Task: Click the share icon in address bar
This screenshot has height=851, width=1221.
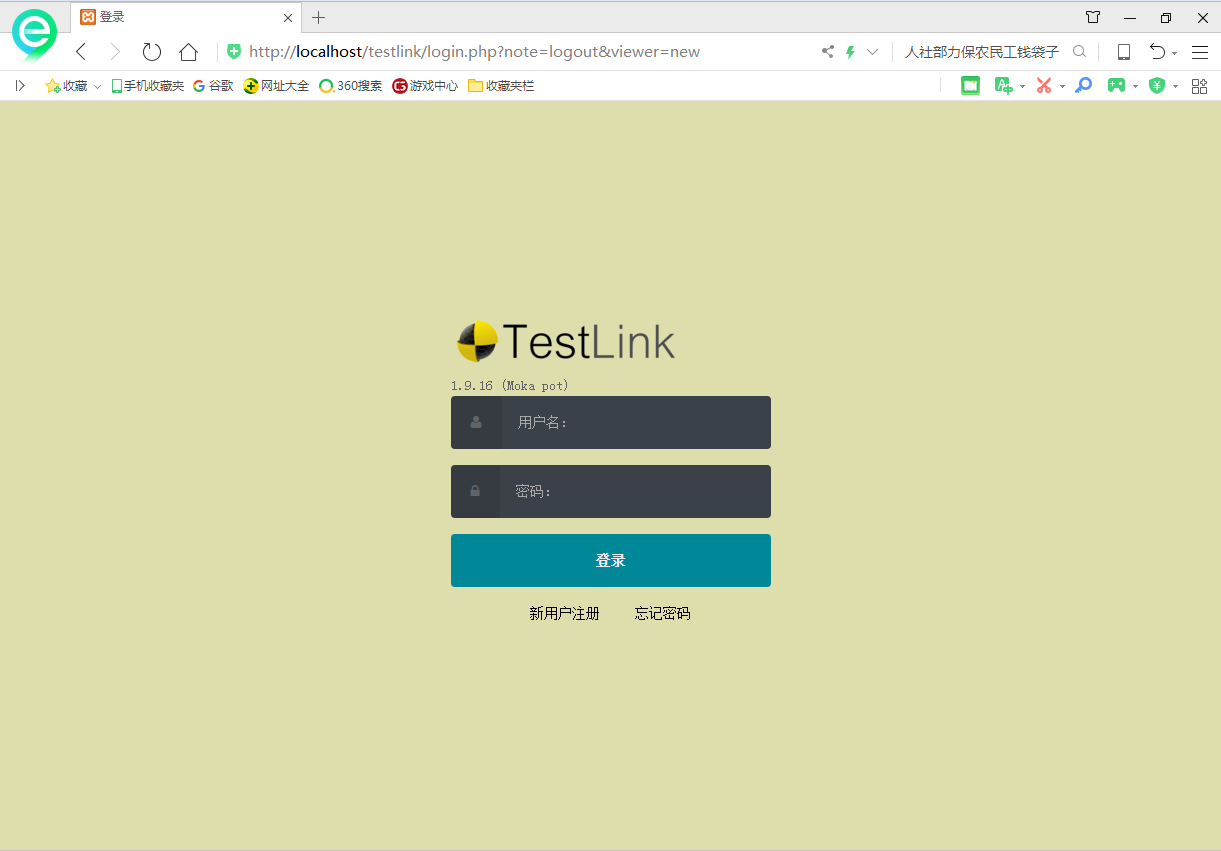Action: click(x=828, y=52)
